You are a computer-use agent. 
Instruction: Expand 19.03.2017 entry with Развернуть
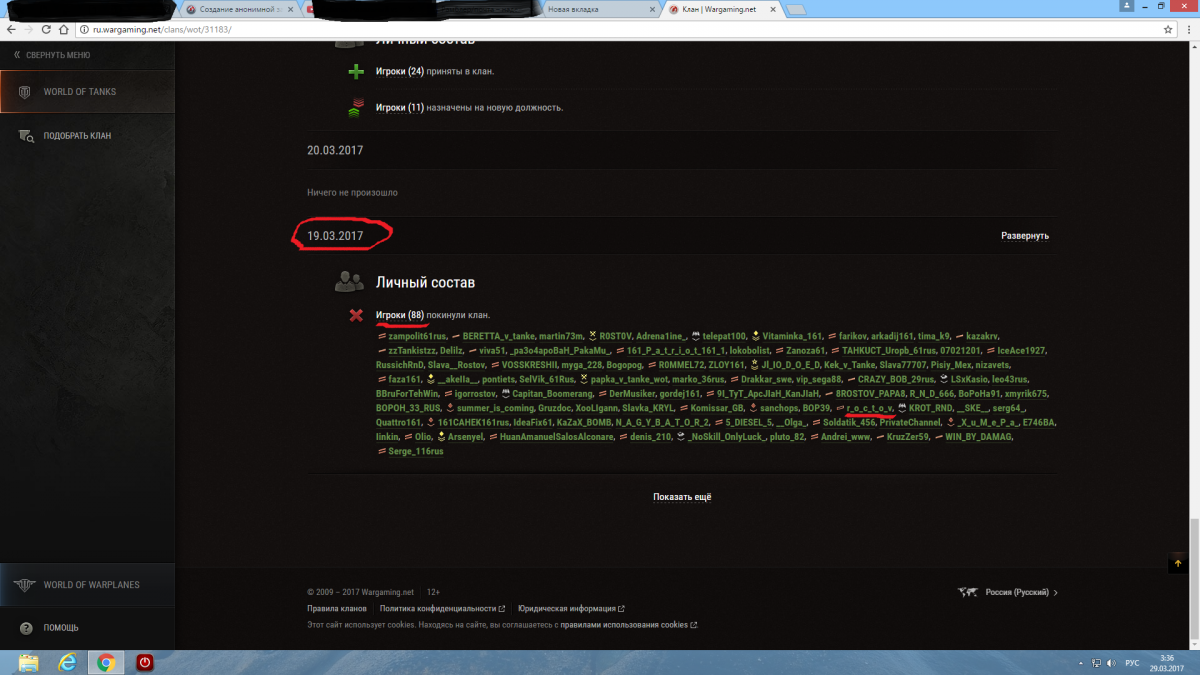point(1025,236)
